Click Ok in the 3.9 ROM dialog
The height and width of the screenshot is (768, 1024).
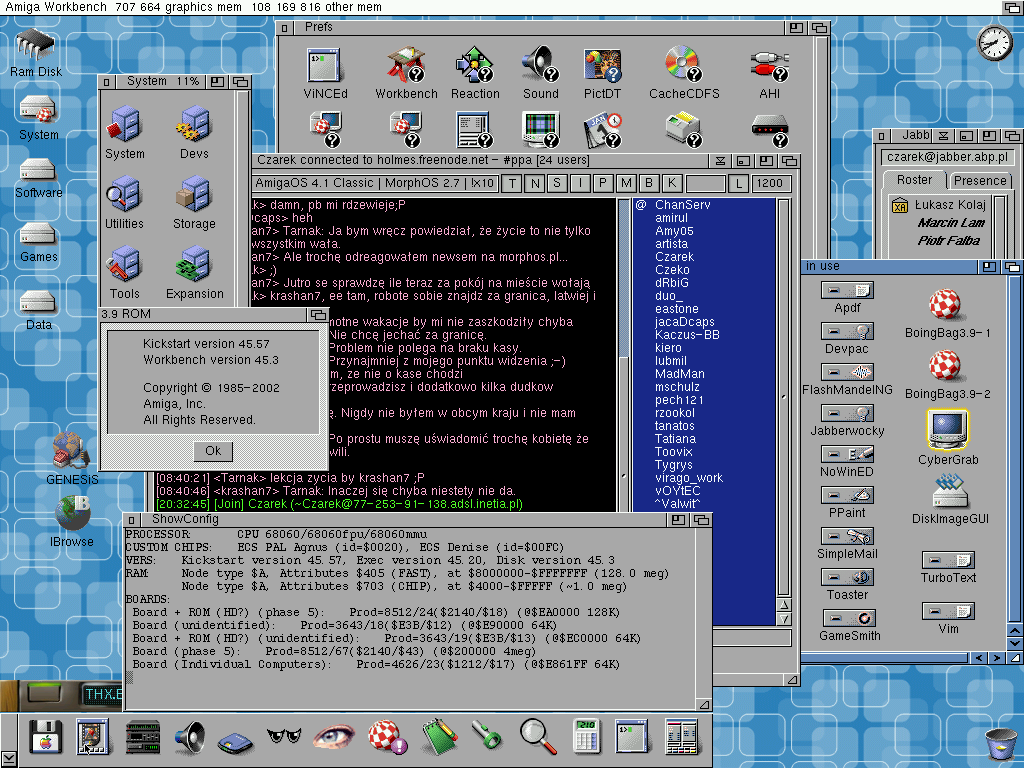click(213, 451)
